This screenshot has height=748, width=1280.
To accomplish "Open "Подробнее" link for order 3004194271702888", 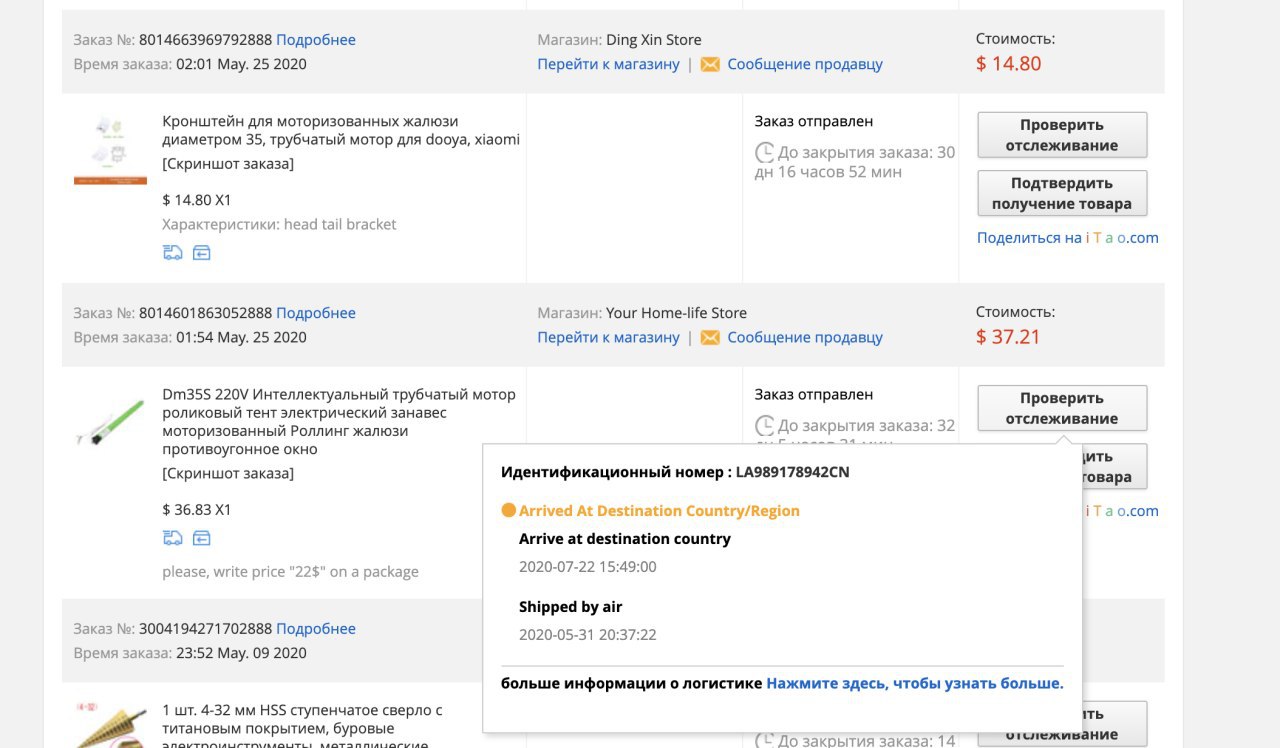I will [316, 629].
